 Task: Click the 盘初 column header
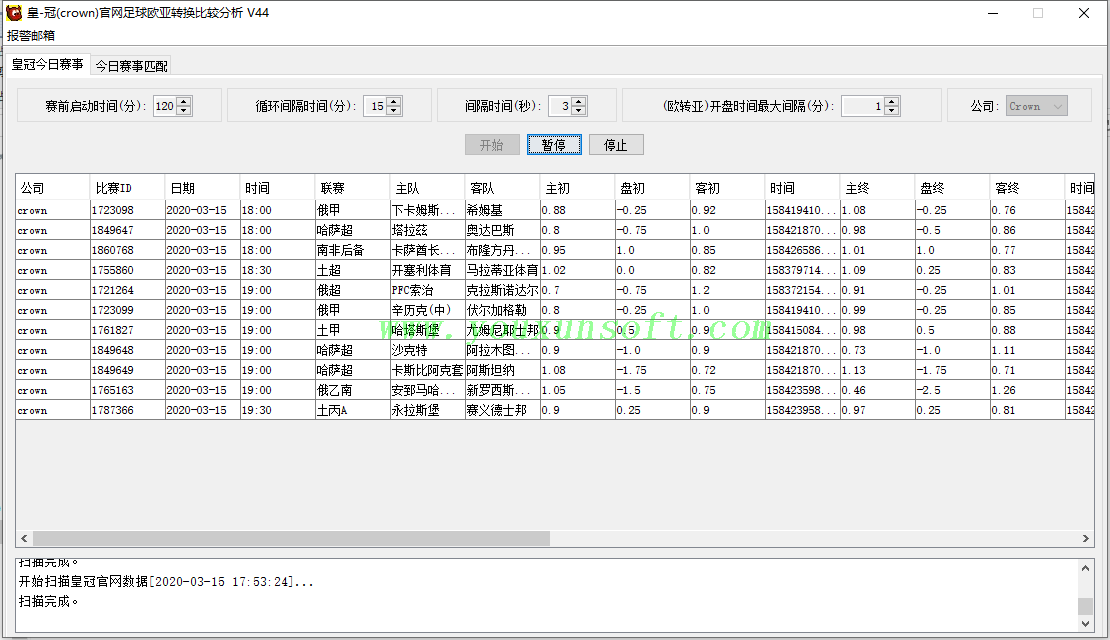pyautogui.click(x=653, y=188)
